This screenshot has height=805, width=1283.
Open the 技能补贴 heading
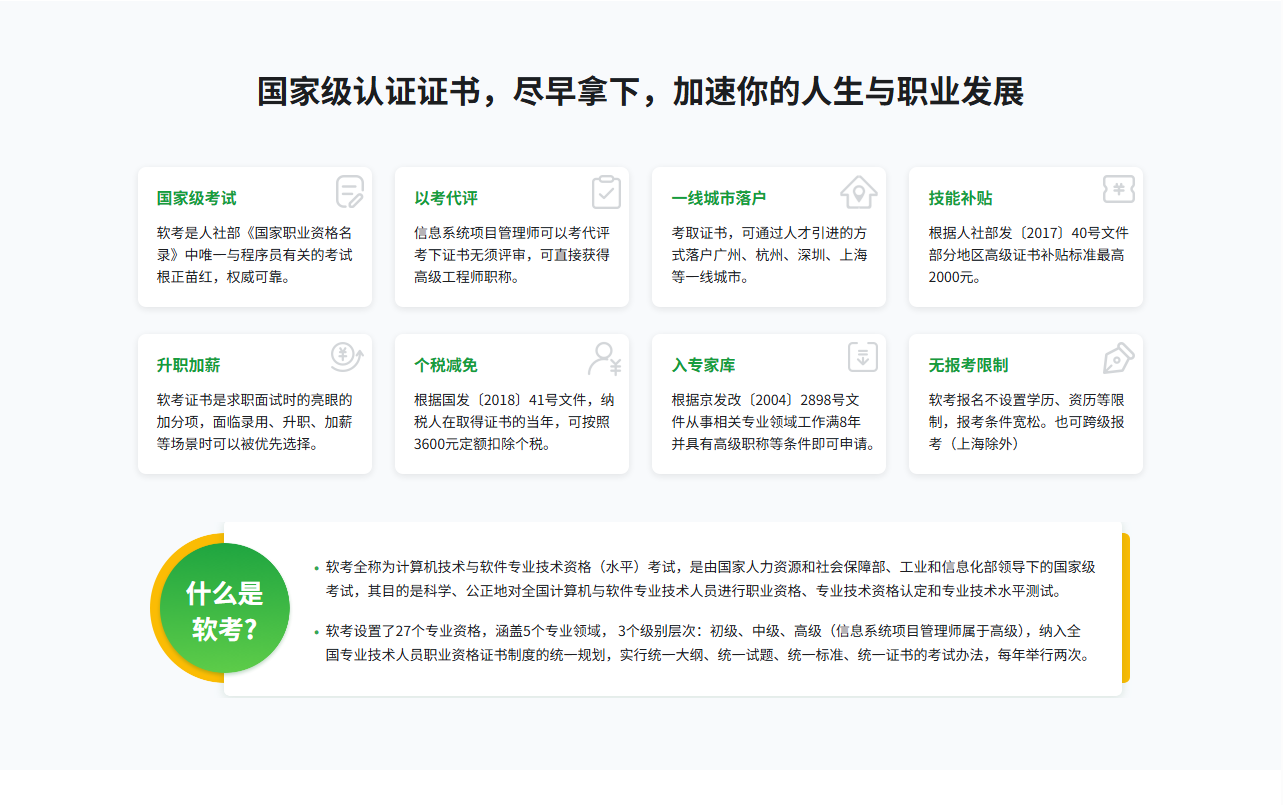(960, 198)
